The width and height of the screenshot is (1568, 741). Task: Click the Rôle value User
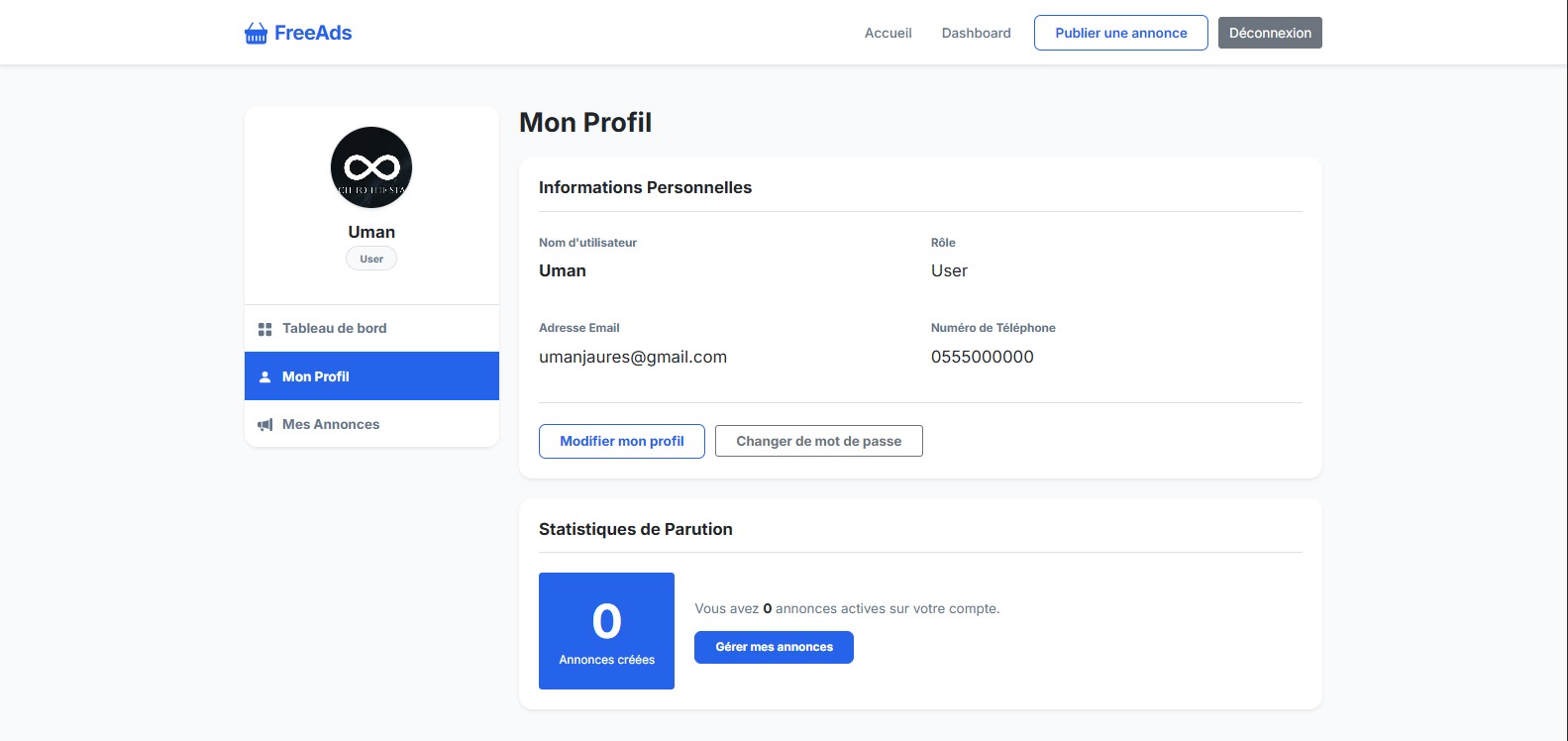click(949, 270)
